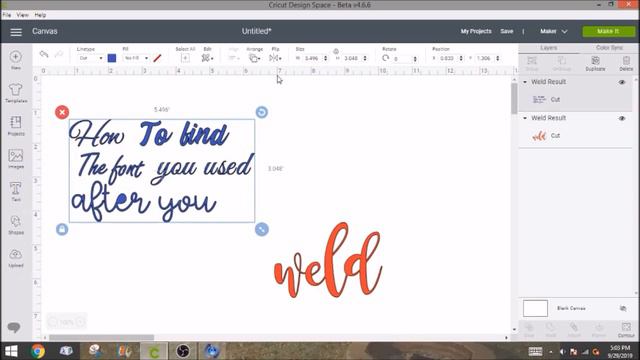The height and width of the screenshot is (360, 640).
Task: Open the View menu
Action: pyautogui.click(x=22, y=15)
